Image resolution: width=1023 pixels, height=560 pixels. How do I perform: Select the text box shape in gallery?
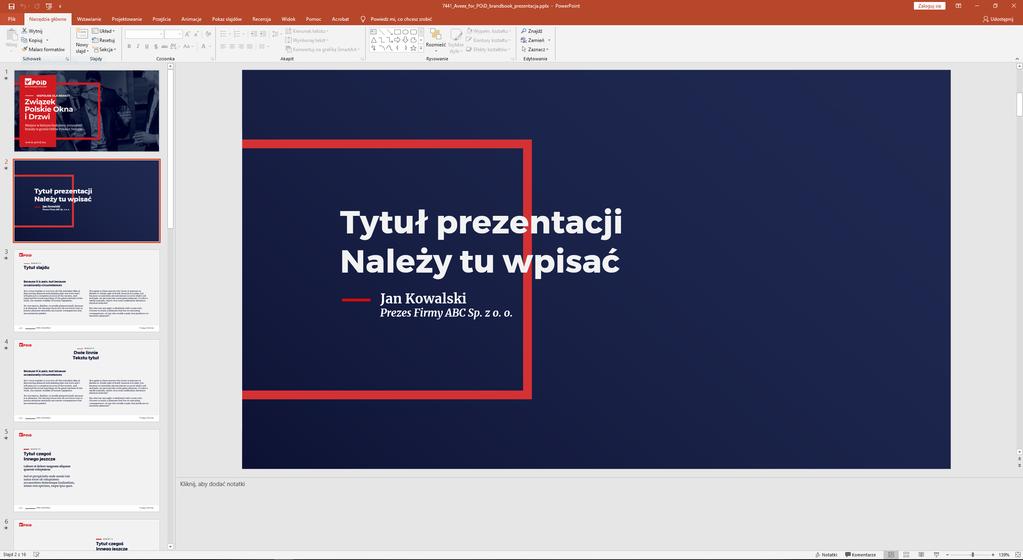(373, 31)
